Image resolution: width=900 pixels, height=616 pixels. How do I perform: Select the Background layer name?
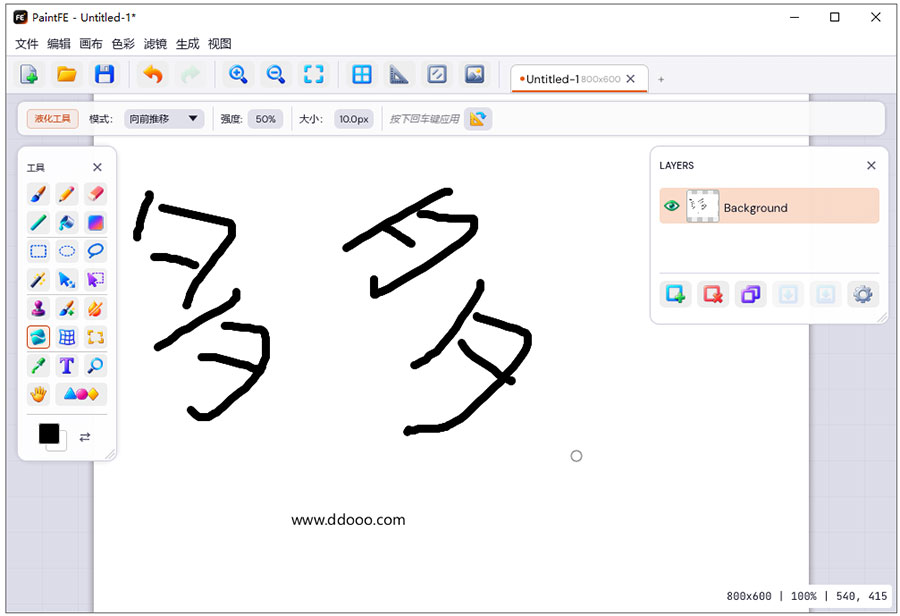755,208
